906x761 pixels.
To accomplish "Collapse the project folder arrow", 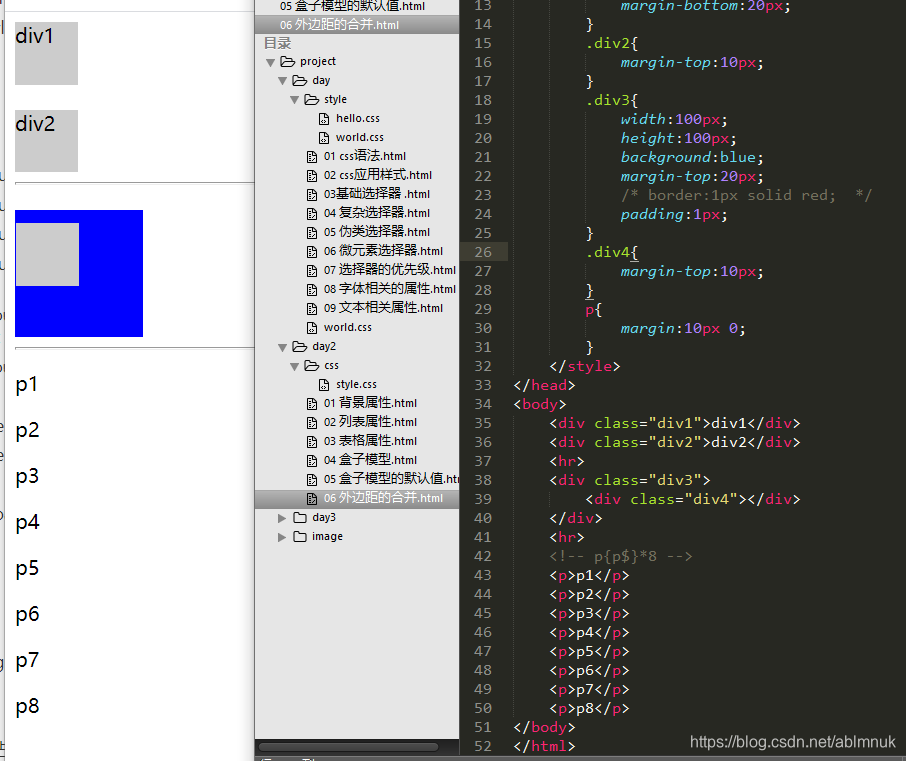I will (270, 62).
